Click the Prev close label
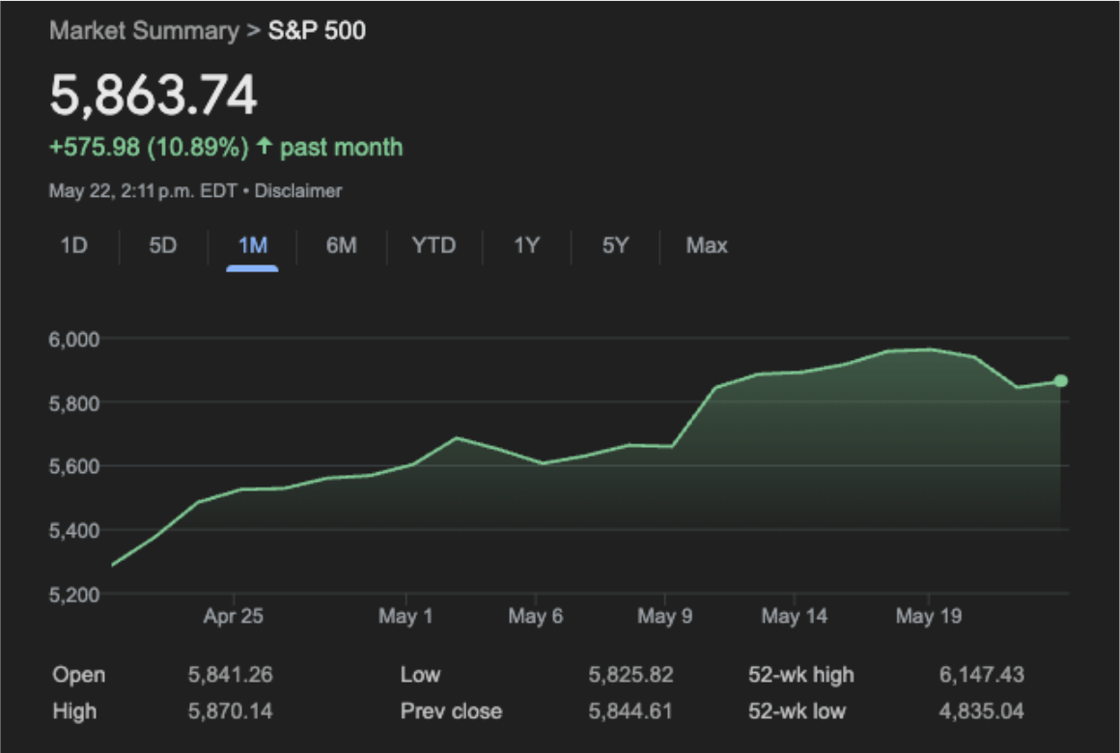 [x=451, y=711]
